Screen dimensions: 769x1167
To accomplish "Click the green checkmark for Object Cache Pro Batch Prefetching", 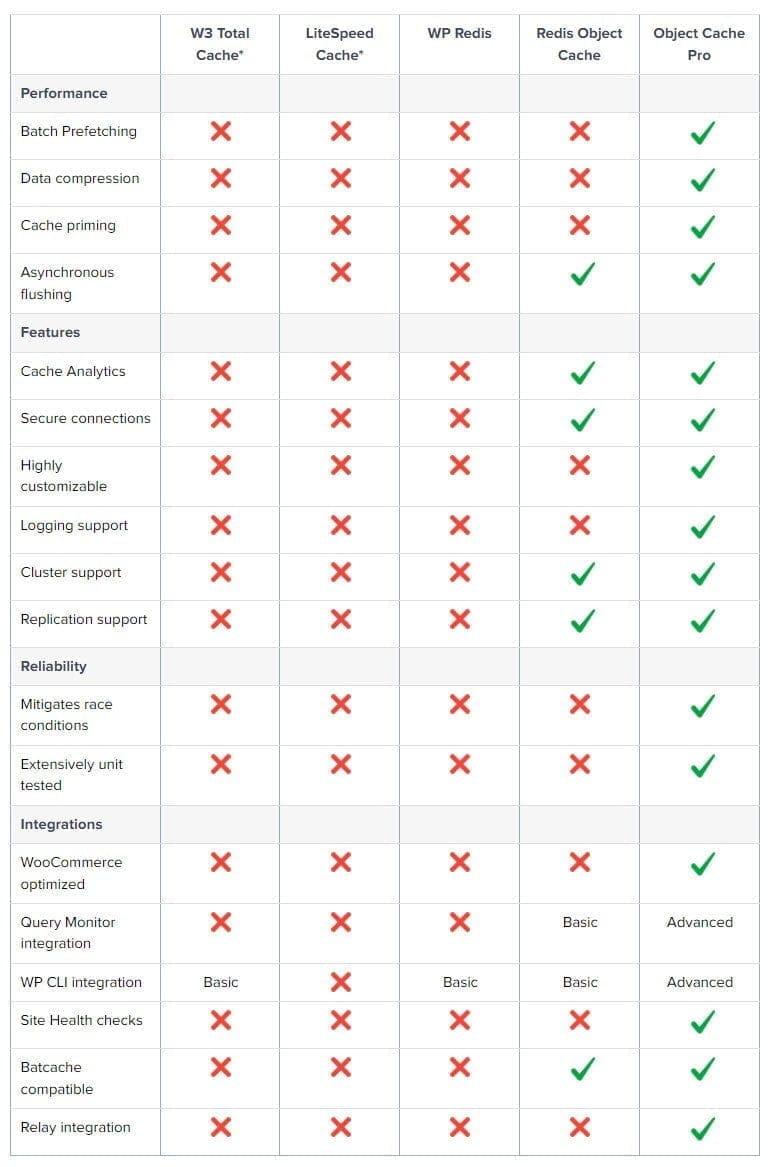I will pyautogui.click(x=702, y=132).
